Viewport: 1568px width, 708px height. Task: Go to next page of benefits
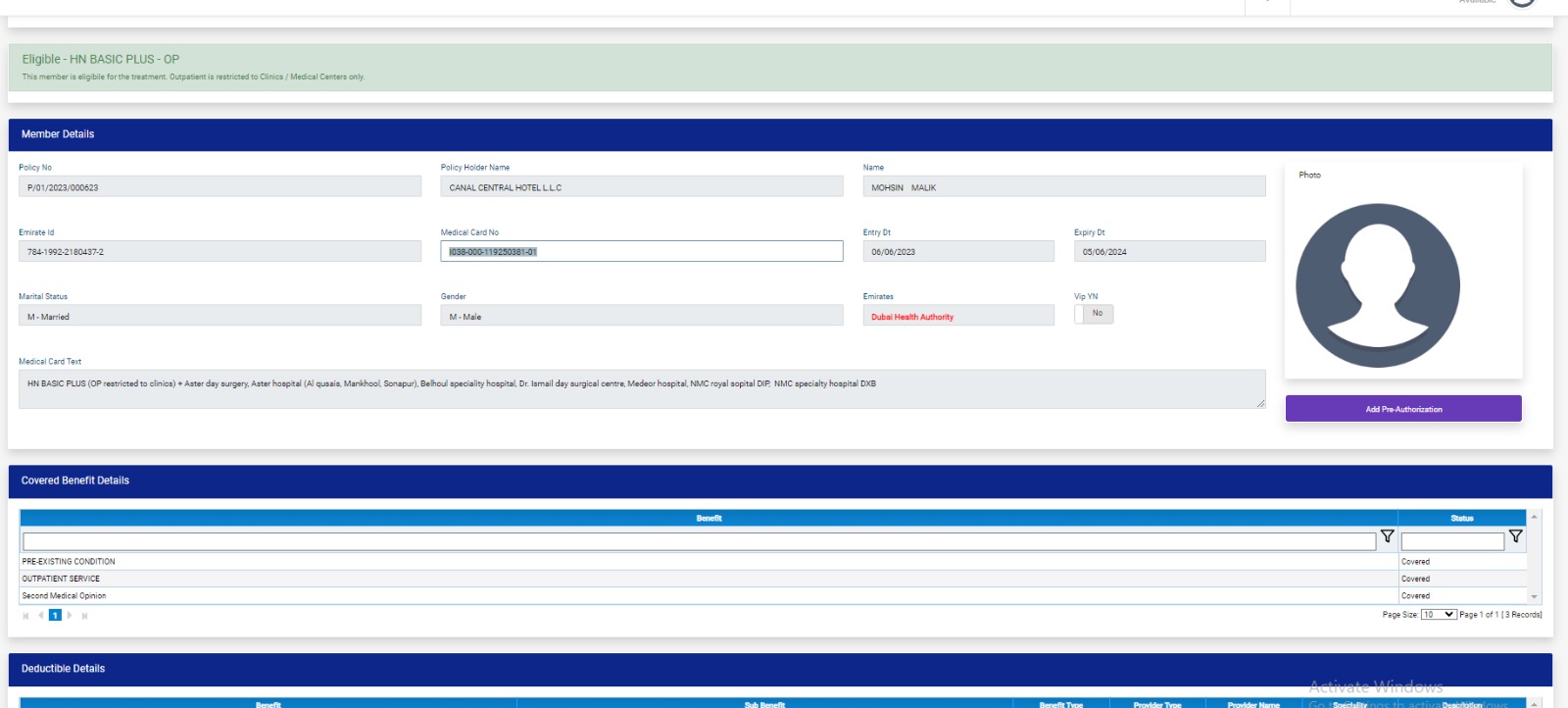pyautogui.click(x=70, y=616)
